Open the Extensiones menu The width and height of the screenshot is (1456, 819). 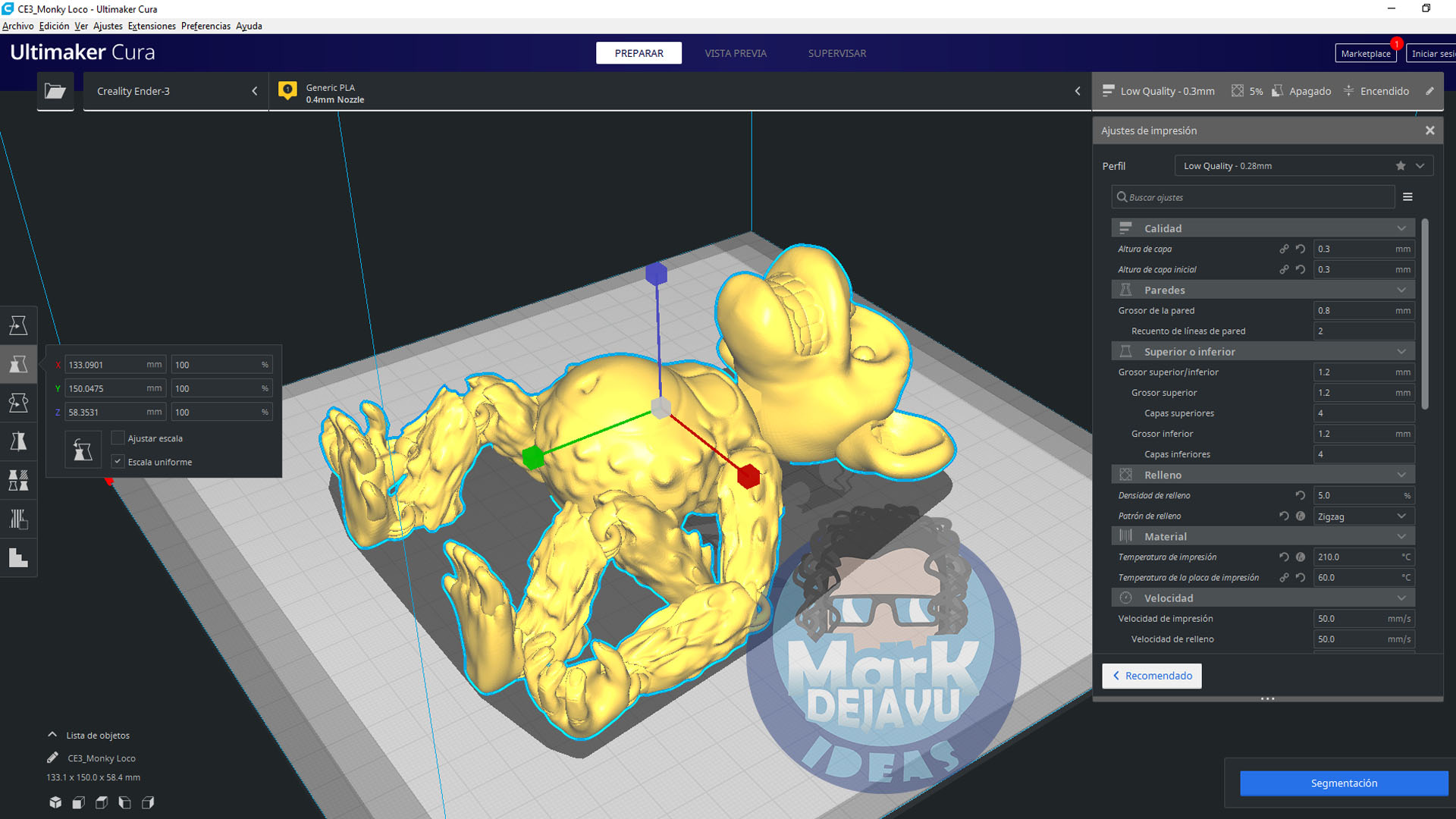[x=152, y=26]
